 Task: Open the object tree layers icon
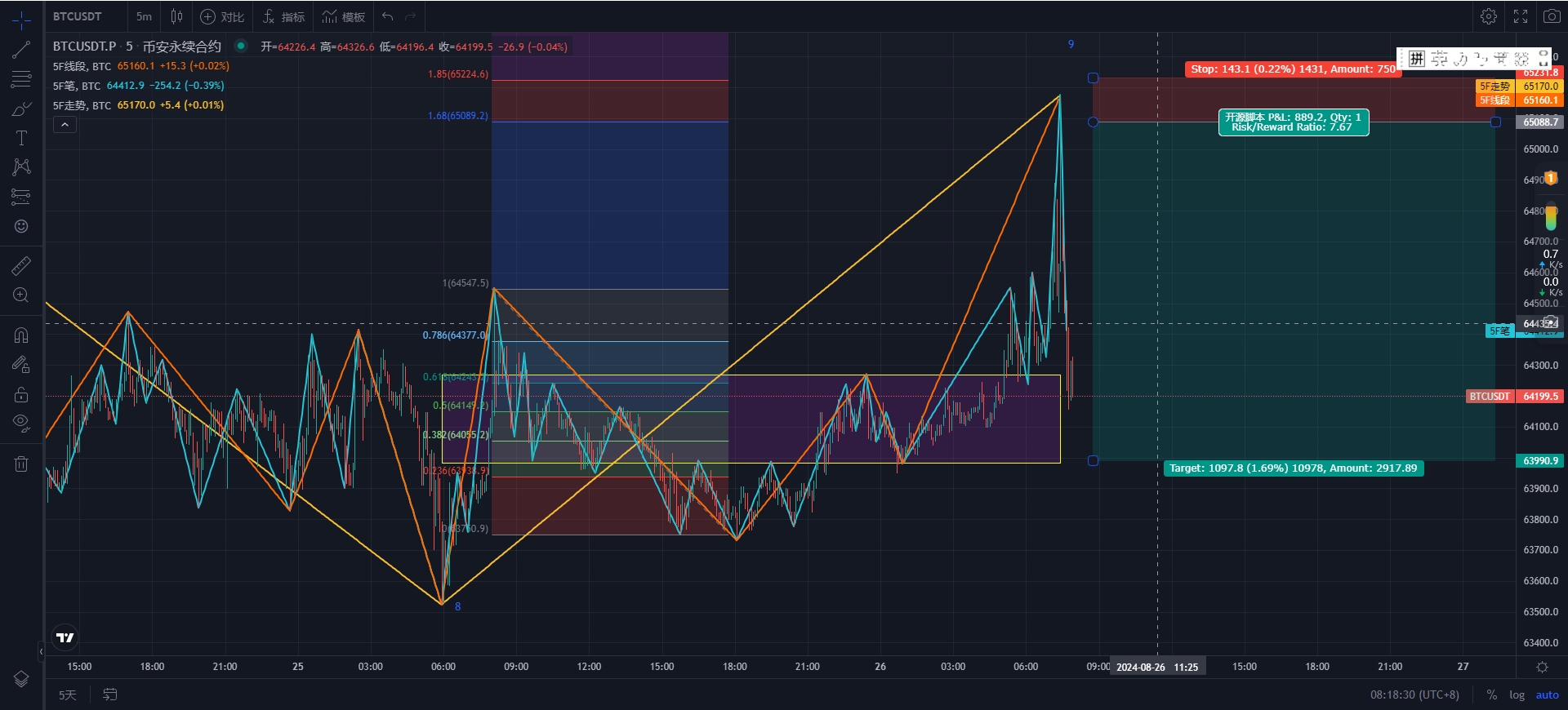(21, 679)
